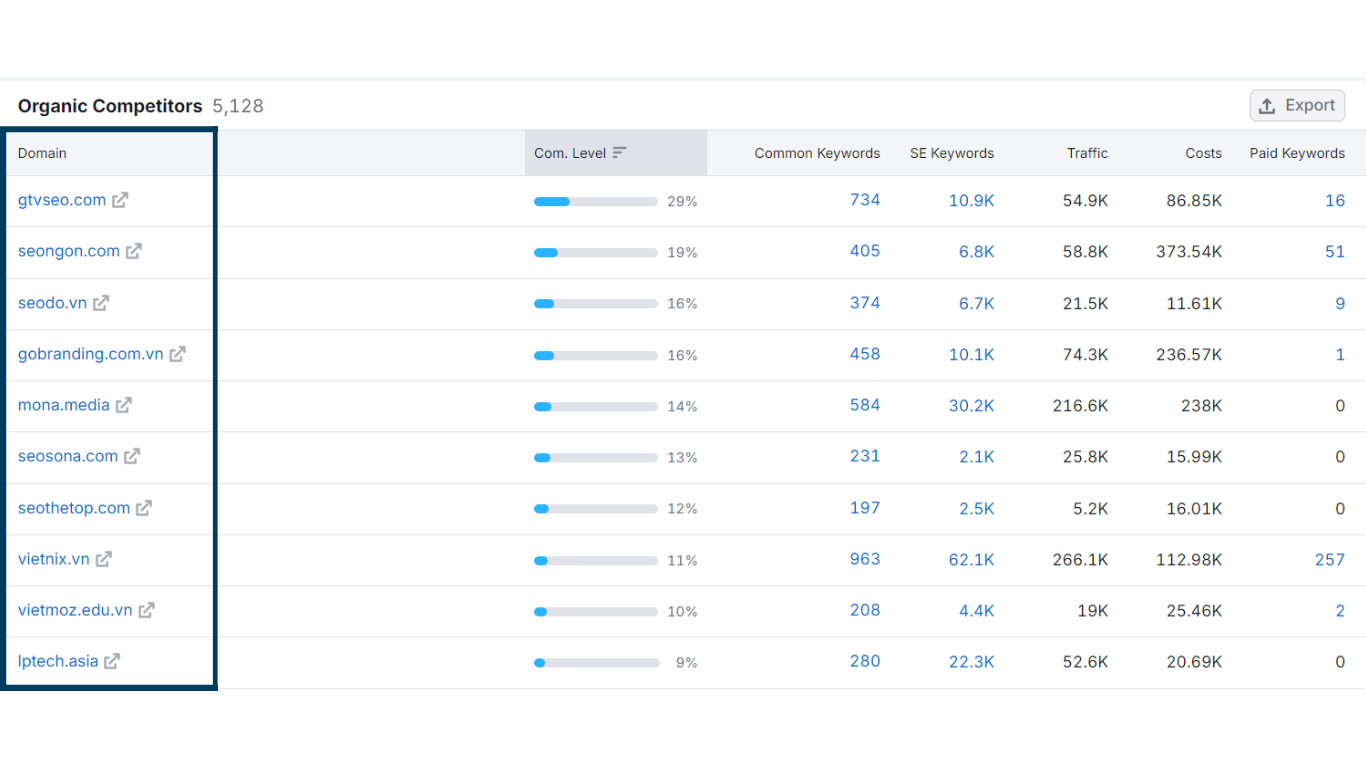Open external link icon beside seosona.com

(x=132, y=456)
